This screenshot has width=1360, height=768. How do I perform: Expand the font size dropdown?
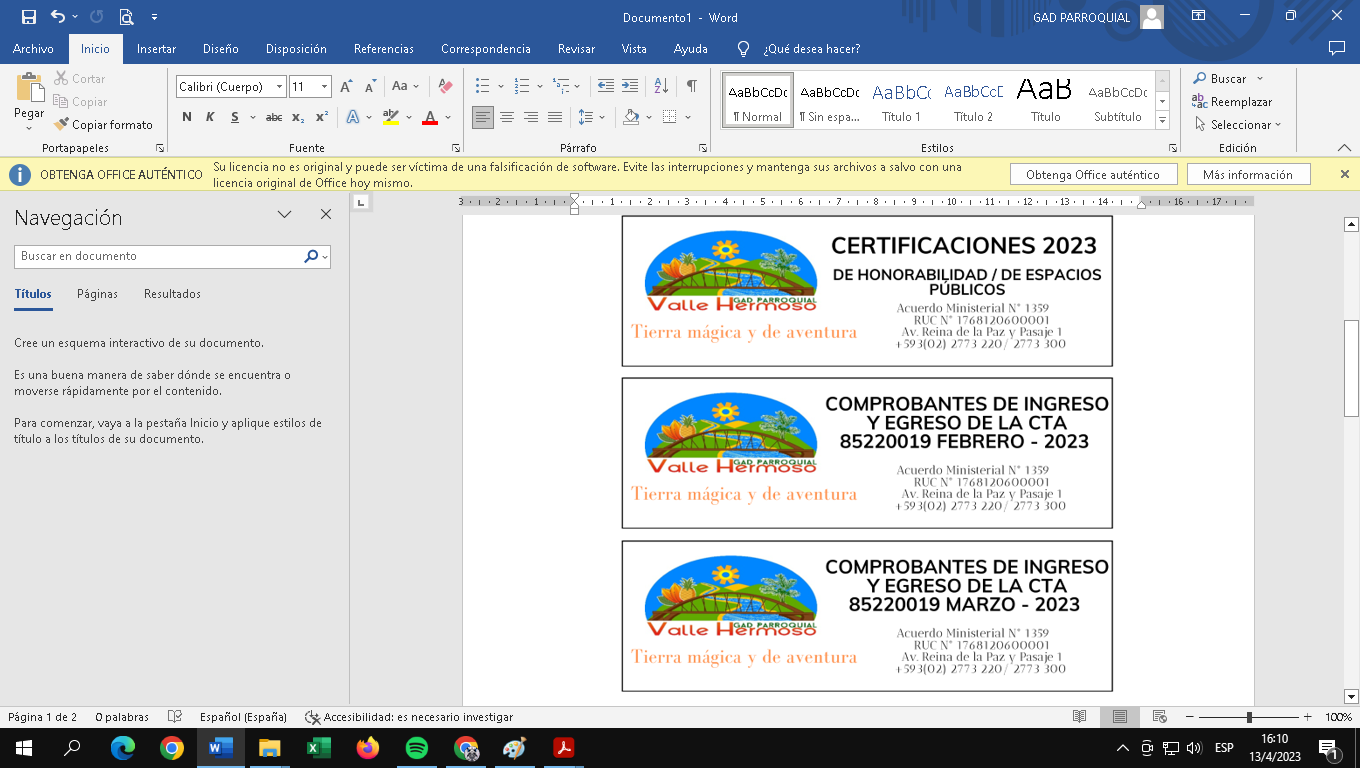[324, 87]
